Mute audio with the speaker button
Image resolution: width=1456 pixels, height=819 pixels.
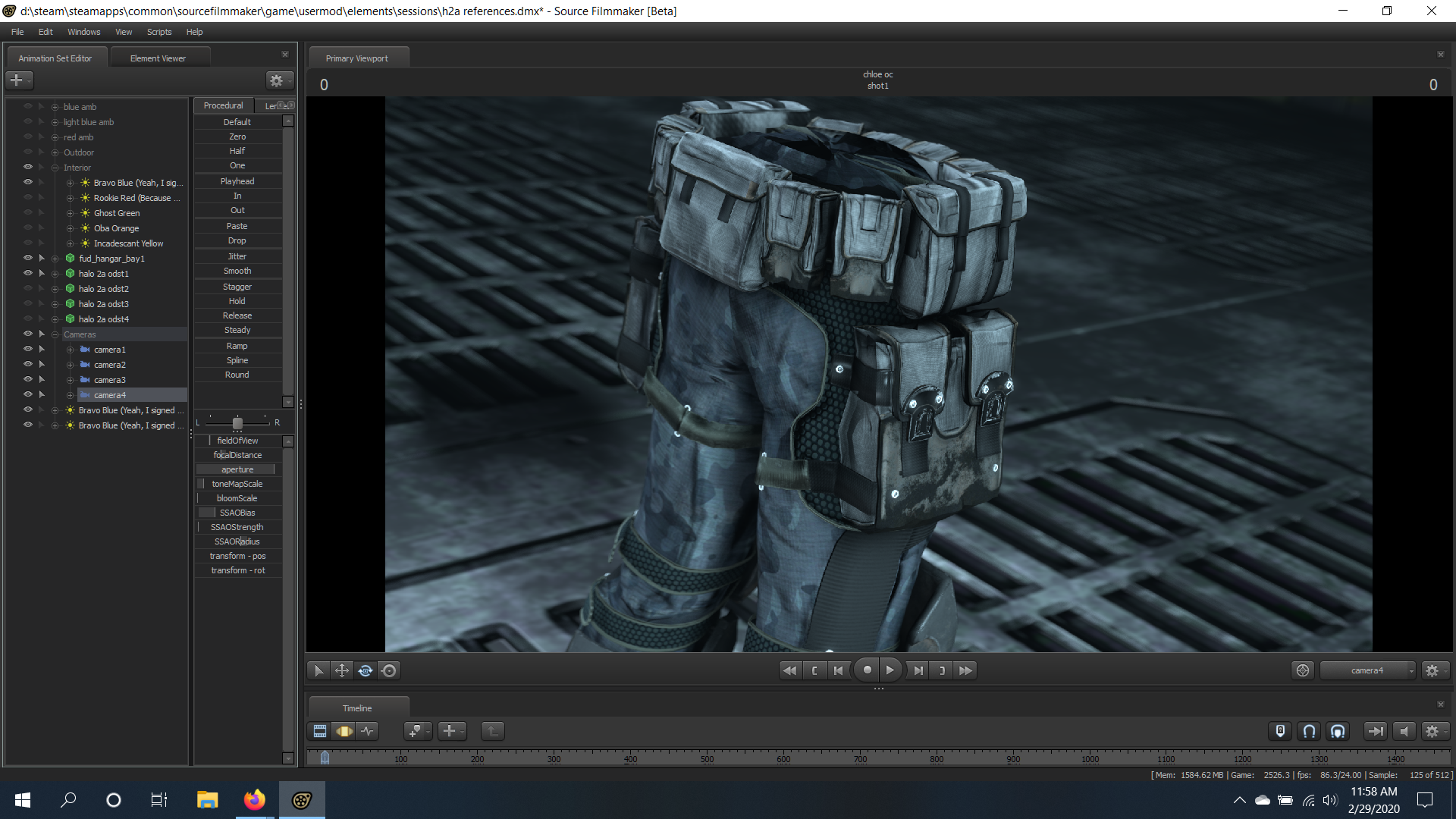coord(1404,731)
